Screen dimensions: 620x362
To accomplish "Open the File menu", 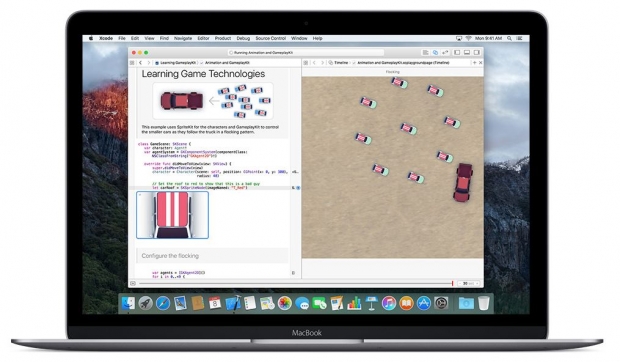I will pos(122,38).
